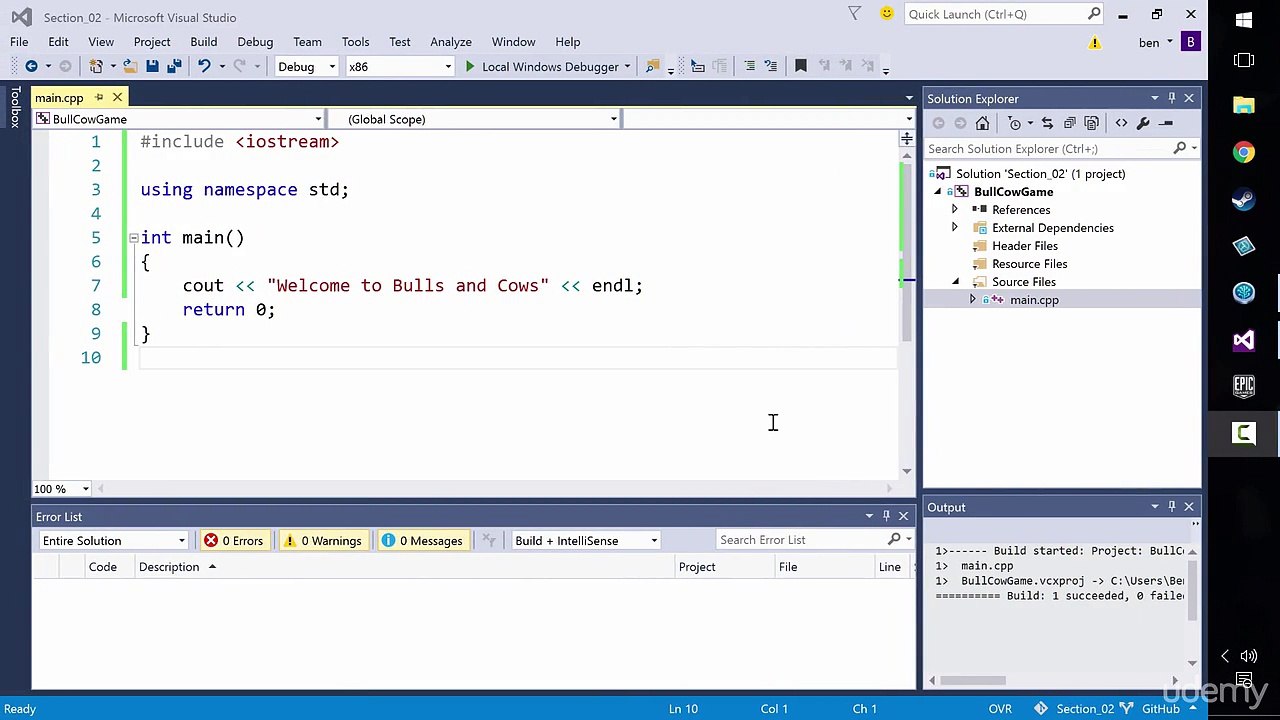Toggle the 0 Errors filter button
Screen dimensions: 1280x720
(234, 541)
